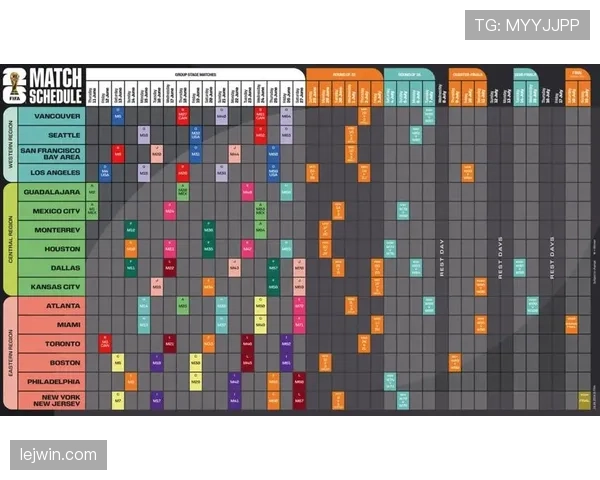Screen dimensions: 600x480
Task: Select the GUADALAJARA city row label
Action: pos(52,192)
